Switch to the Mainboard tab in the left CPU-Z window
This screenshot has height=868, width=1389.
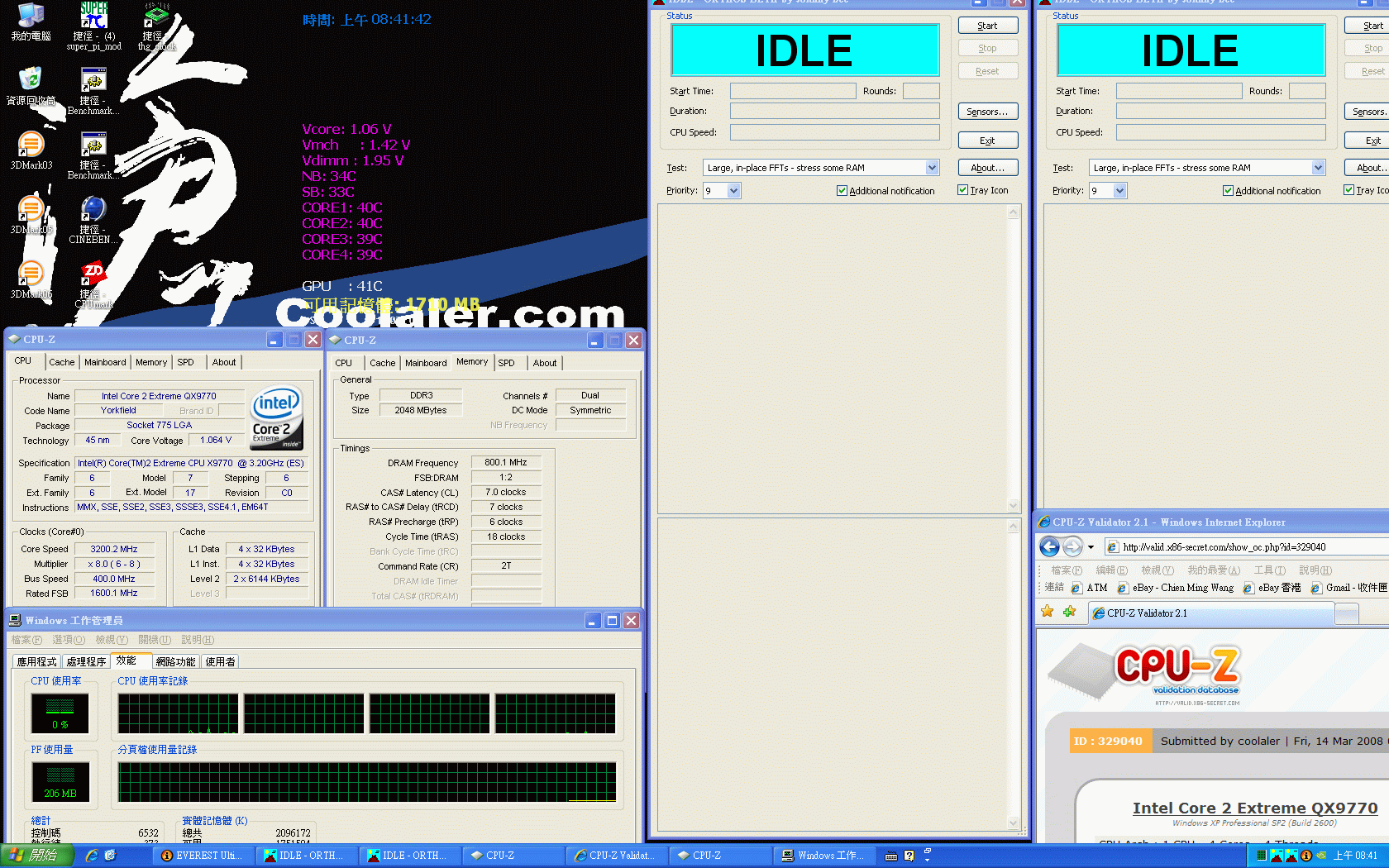pyautogui.click(x=105, y=362)
